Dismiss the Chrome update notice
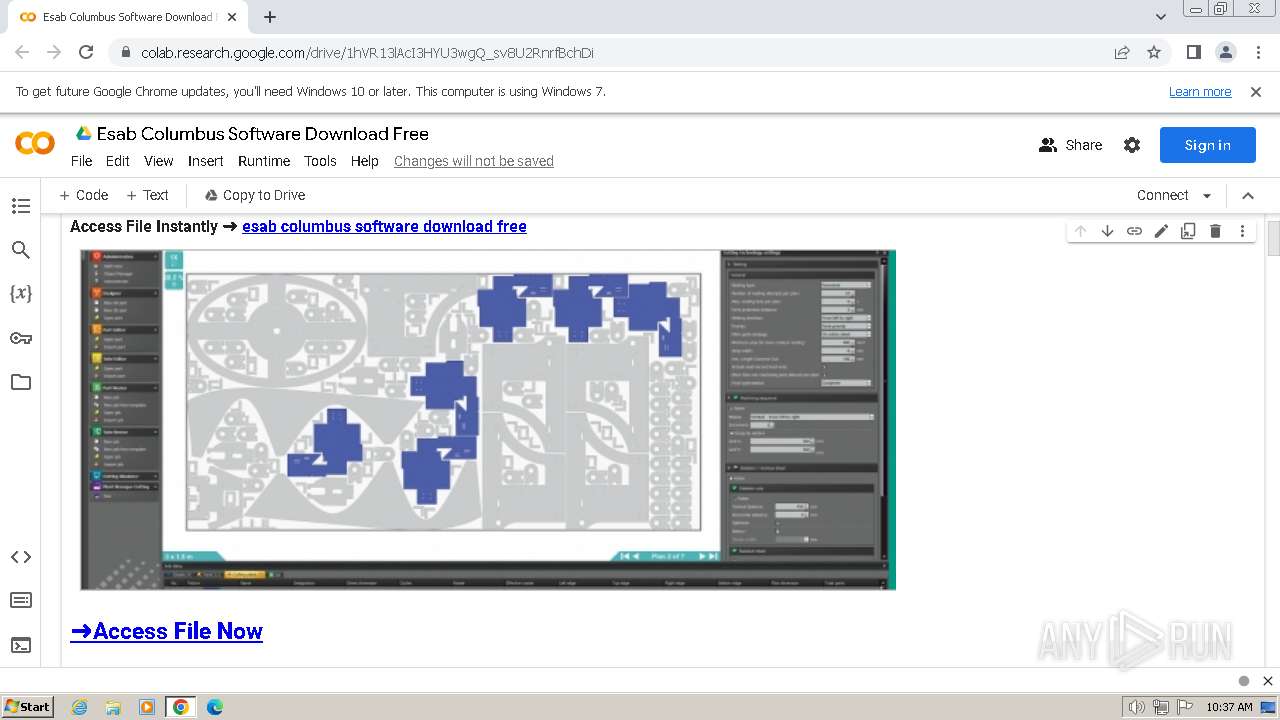The image size is (1280, 720). [x=1256, y=91]
